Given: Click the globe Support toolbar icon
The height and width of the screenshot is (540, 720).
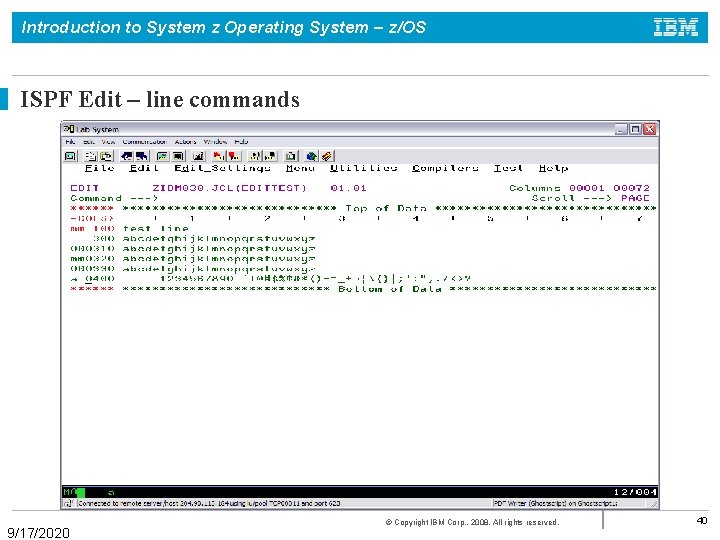Looking at the screenshot, I should [311, 156].
